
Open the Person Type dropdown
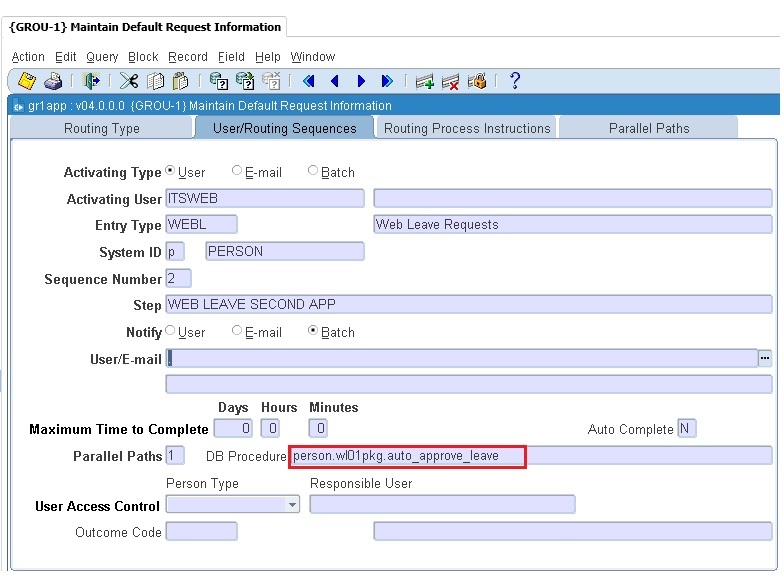tap(293, 505)
